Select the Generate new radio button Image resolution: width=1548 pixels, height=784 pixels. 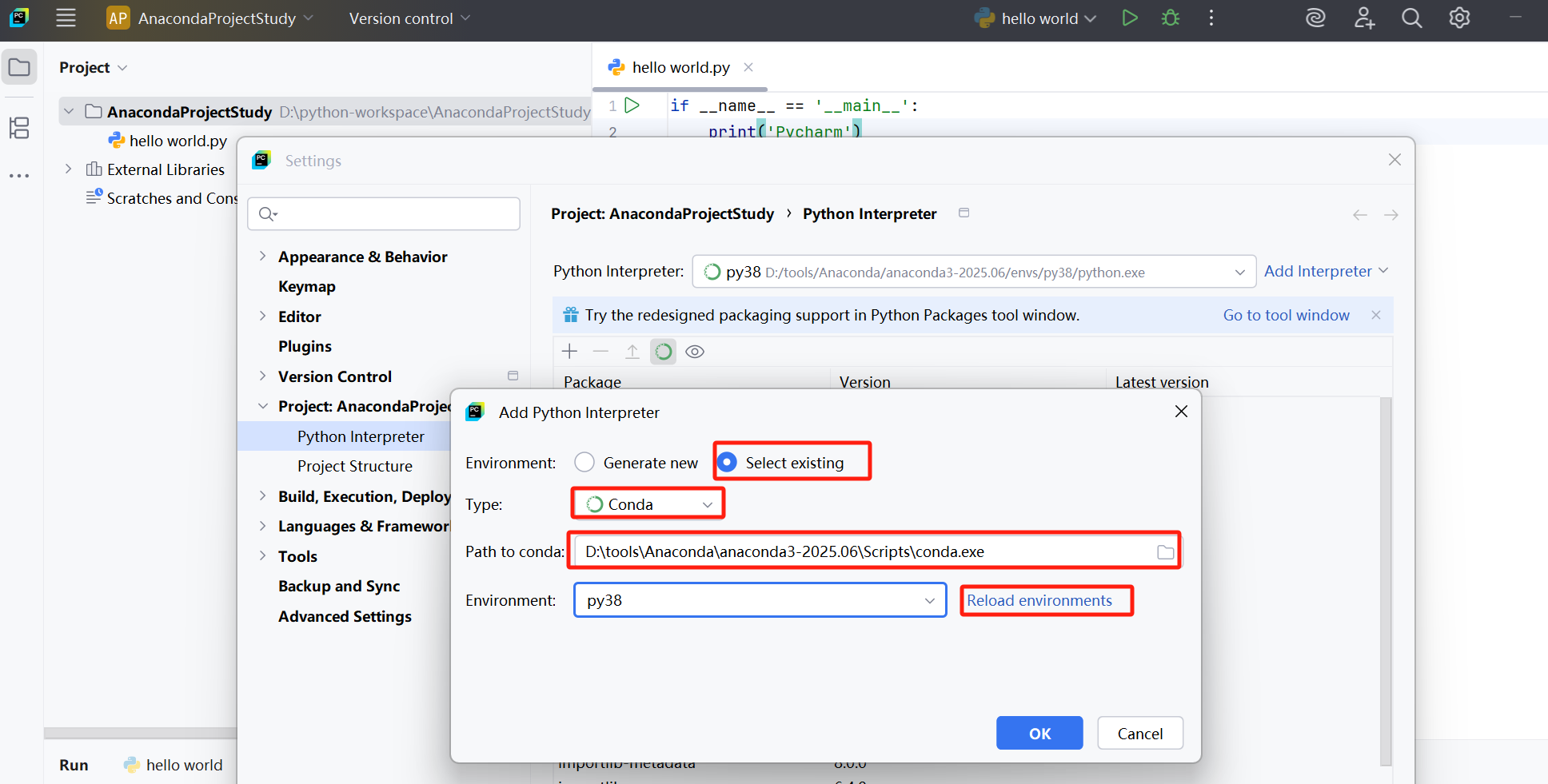584,463
